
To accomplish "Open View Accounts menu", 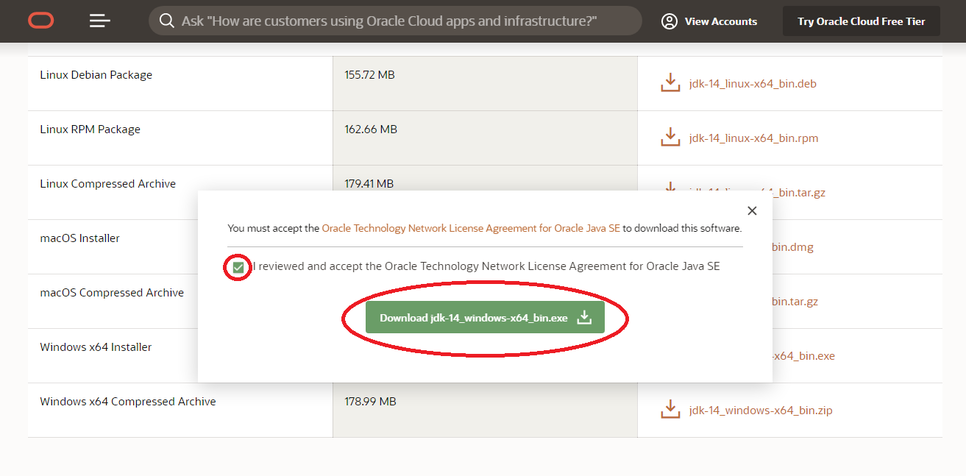I will (x=709, y=22).
